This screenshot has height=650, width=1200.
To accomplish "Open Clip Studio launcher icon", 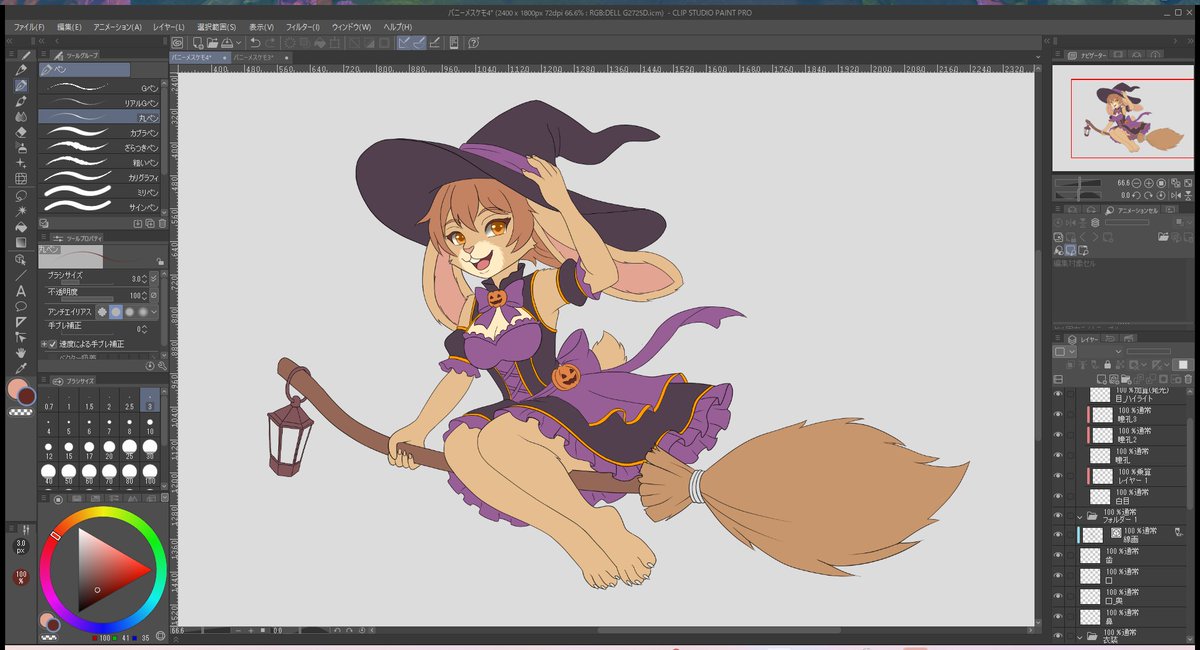I will point(177,43).
